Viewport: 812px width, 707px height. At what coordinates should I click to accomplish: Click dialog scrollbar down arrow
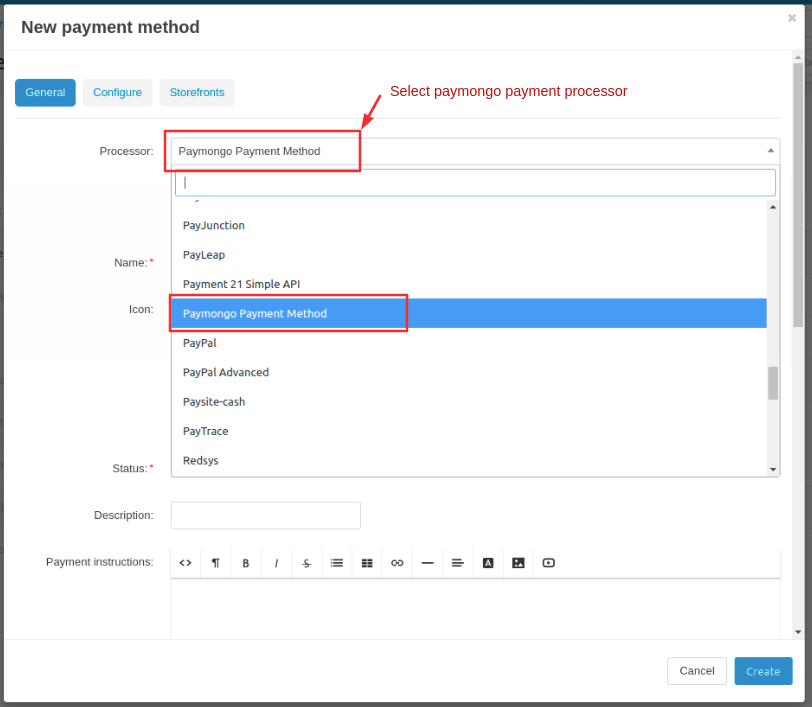click(798, 632)
